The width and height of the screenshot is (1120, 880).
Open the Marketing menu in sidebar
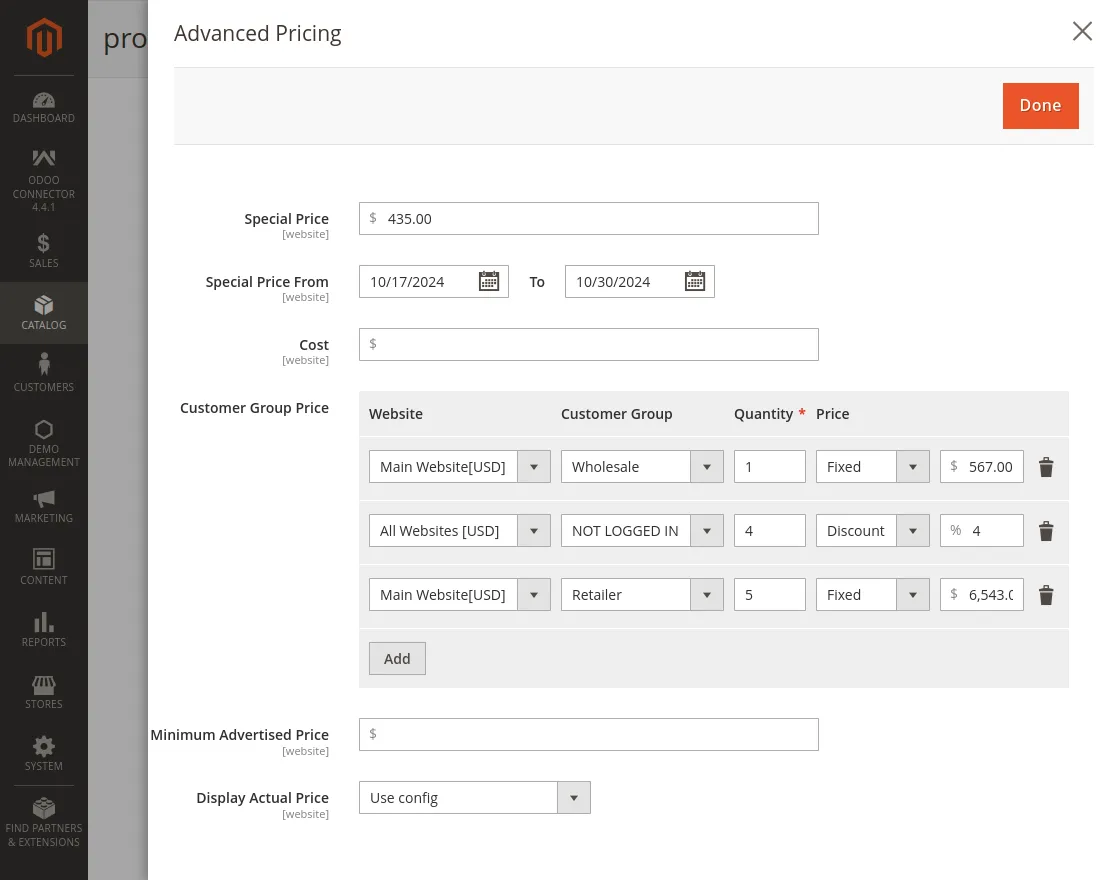(x=44, y=506)
